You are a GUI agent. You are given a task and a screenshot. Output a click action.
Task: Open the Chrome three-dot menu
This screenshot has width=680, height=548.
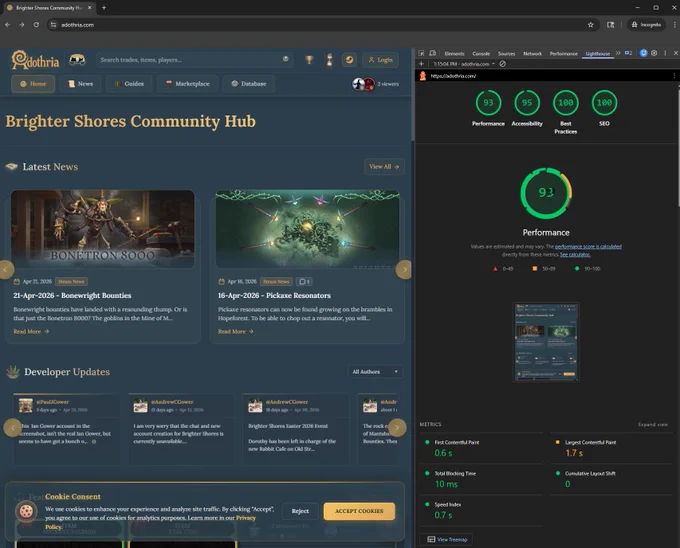pos(674,25)
